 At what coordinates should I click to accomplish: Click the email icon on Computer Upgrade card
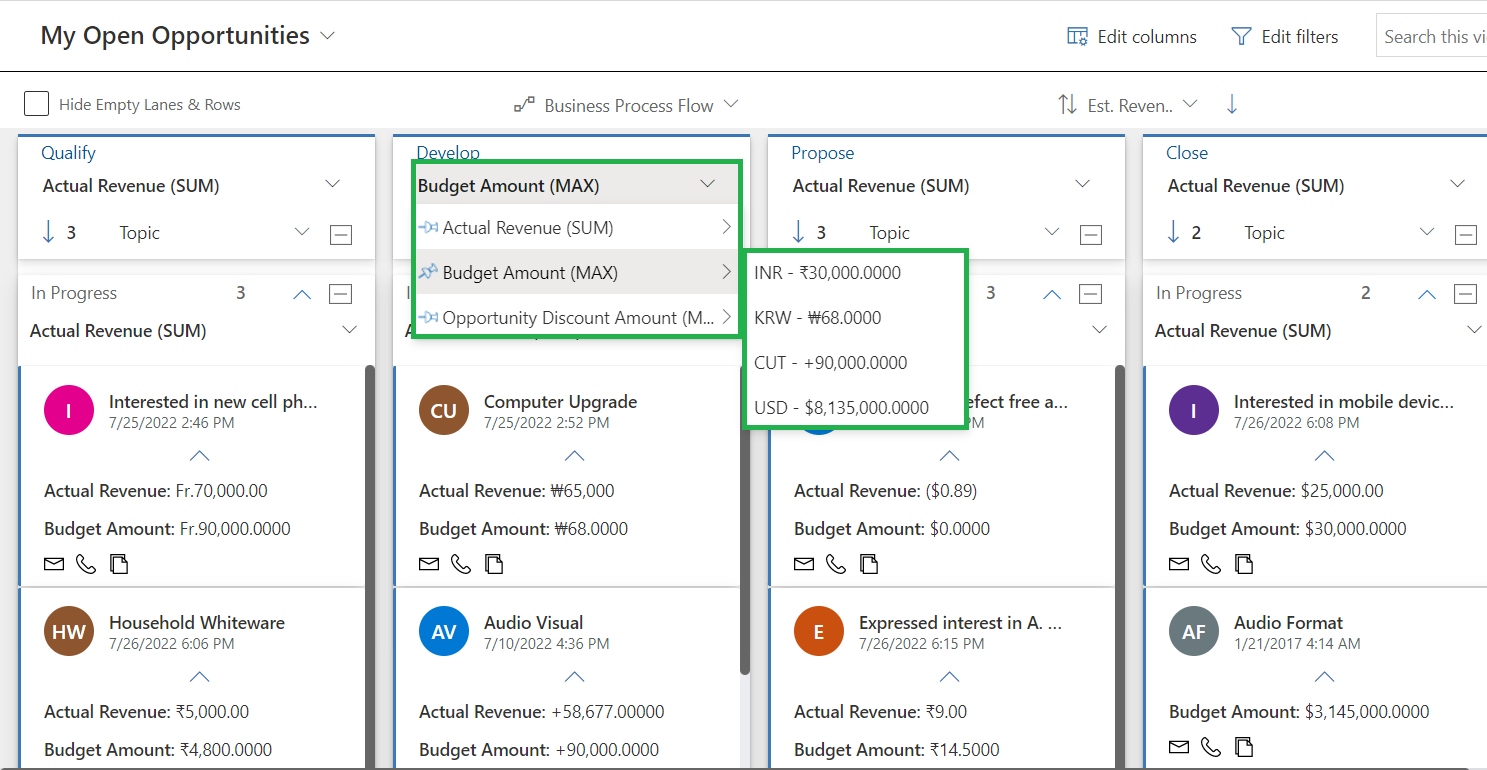click(429, 565)
